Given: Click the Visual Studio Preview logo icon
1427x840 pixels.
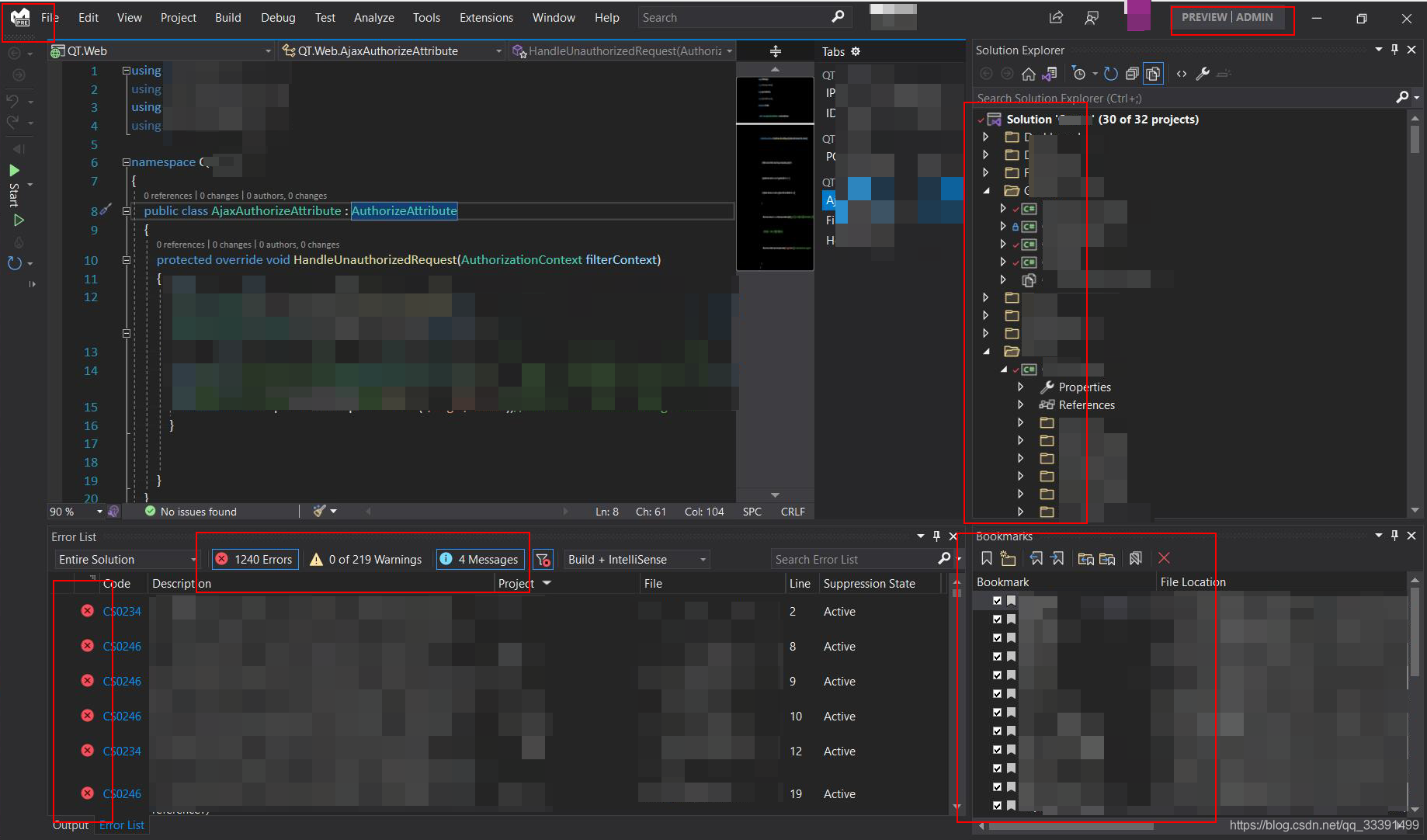Looking at the screenshot, I should 20,17.
